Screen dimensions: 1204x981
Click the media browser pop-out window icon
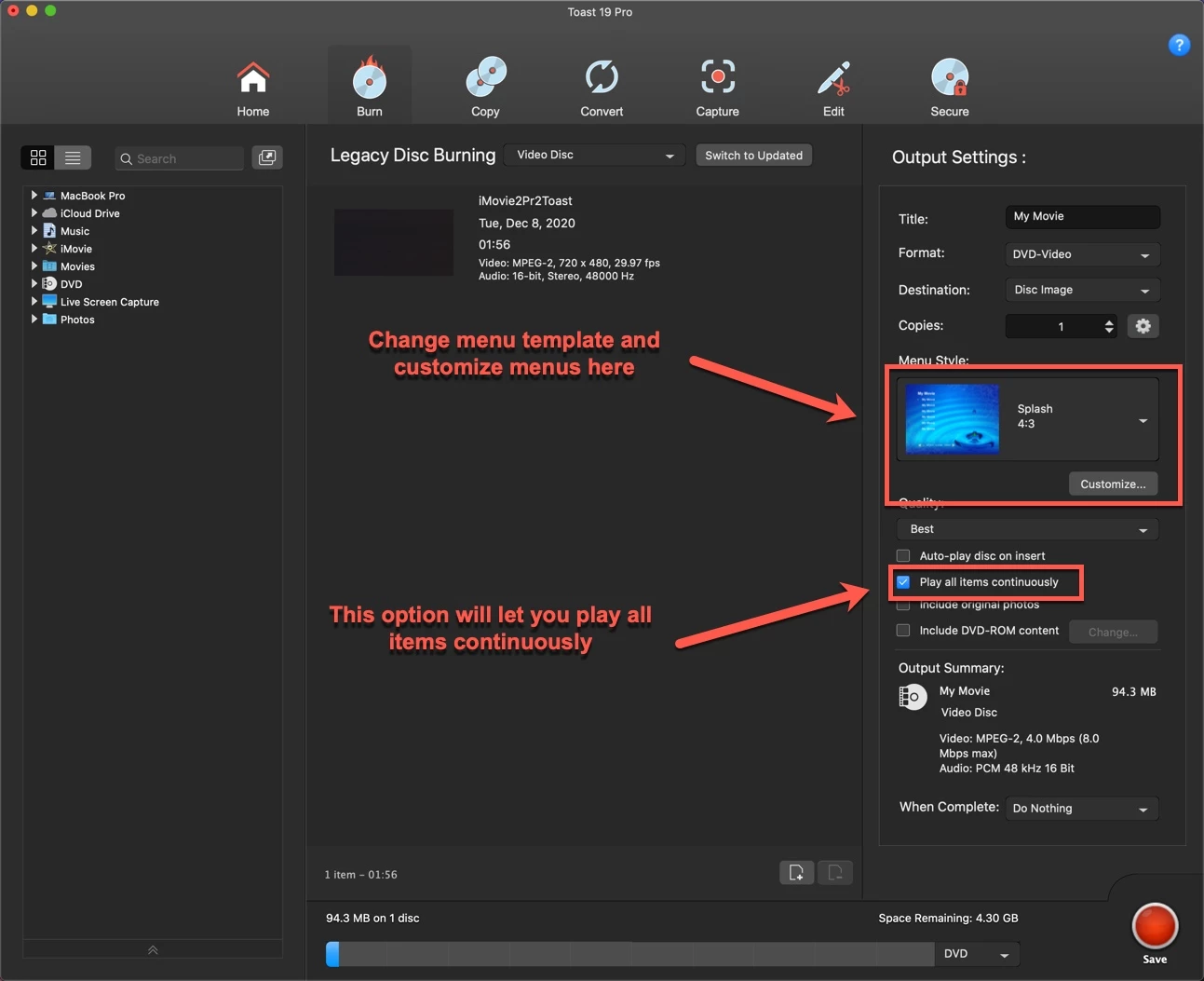pos(267,157)
